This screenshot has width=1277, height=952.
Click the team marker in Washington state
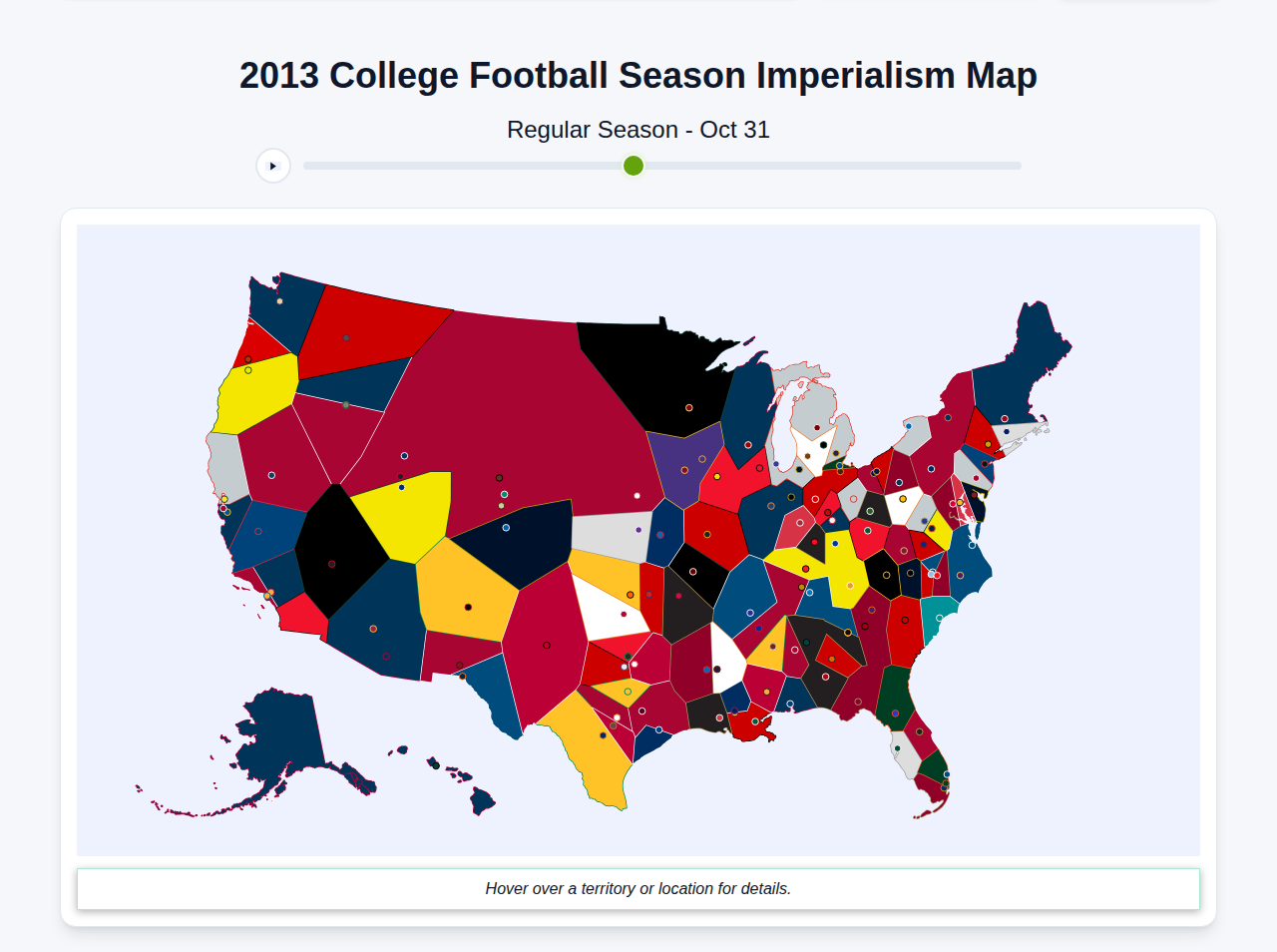tap(279, 300)
